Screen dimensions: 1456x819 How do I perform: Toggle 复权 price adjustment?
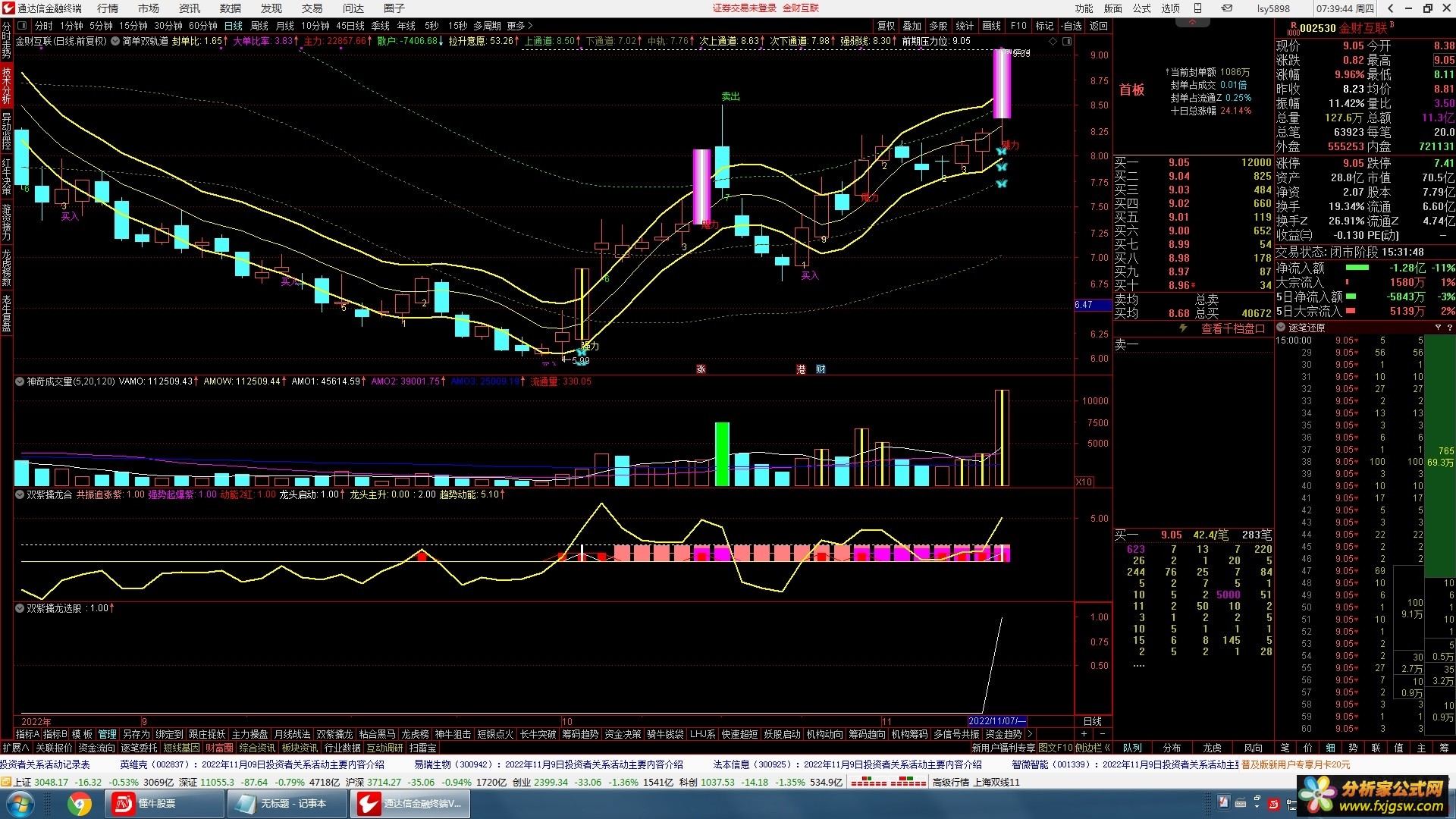click(886, 26)
